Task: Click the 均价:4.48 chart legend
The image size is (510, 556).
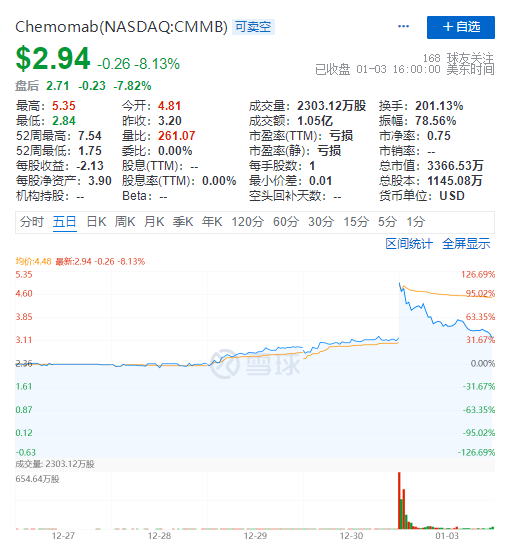Action: (33, 262)
